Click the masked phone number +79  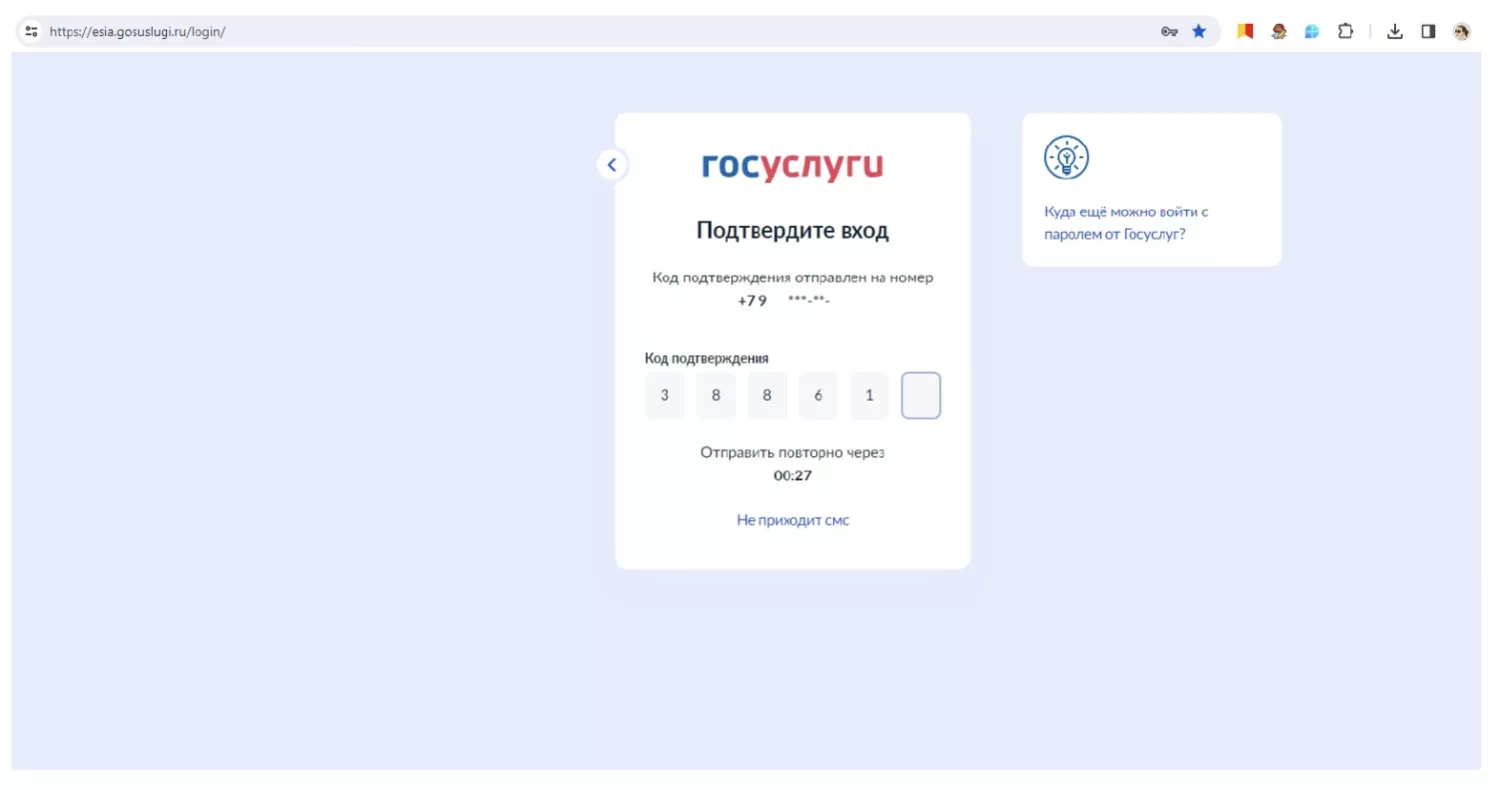coord(784,300)
